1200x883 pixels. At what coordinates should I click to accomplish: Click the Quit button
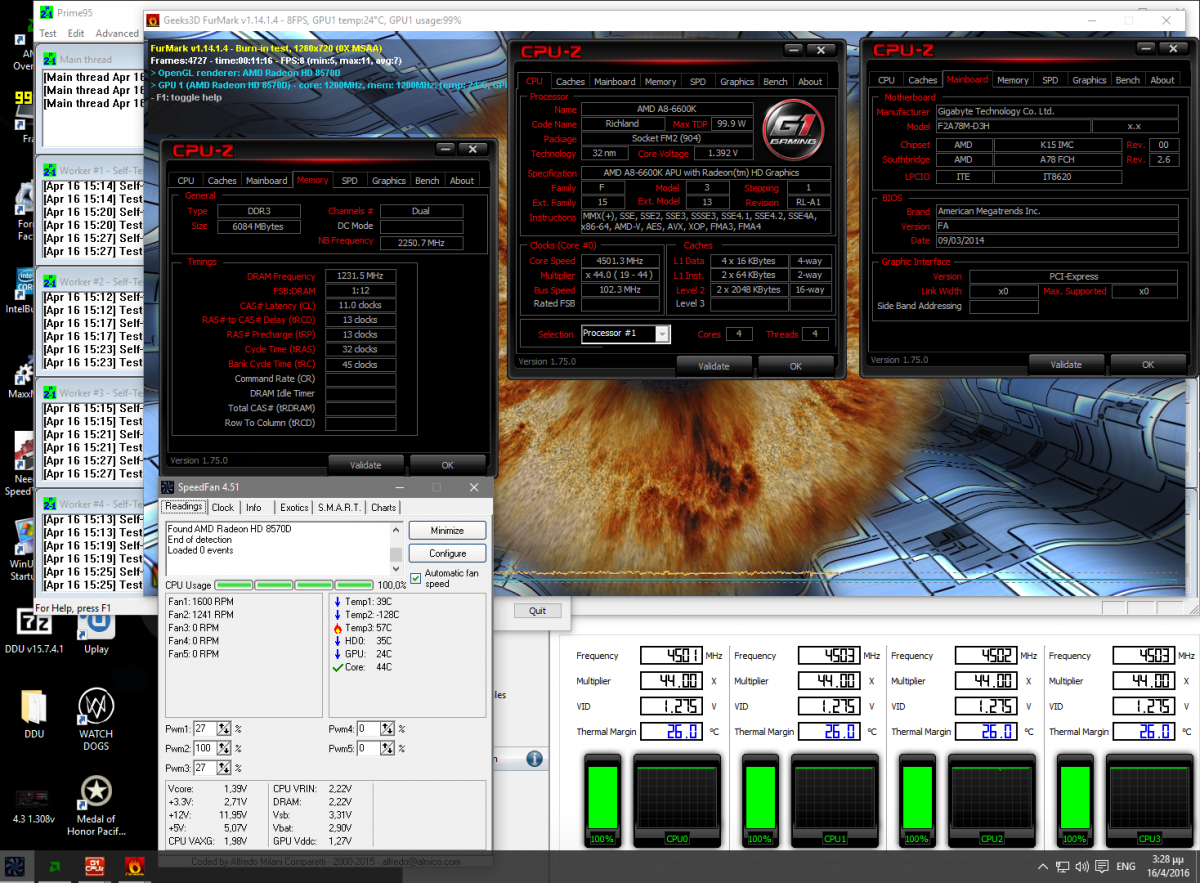538,611
